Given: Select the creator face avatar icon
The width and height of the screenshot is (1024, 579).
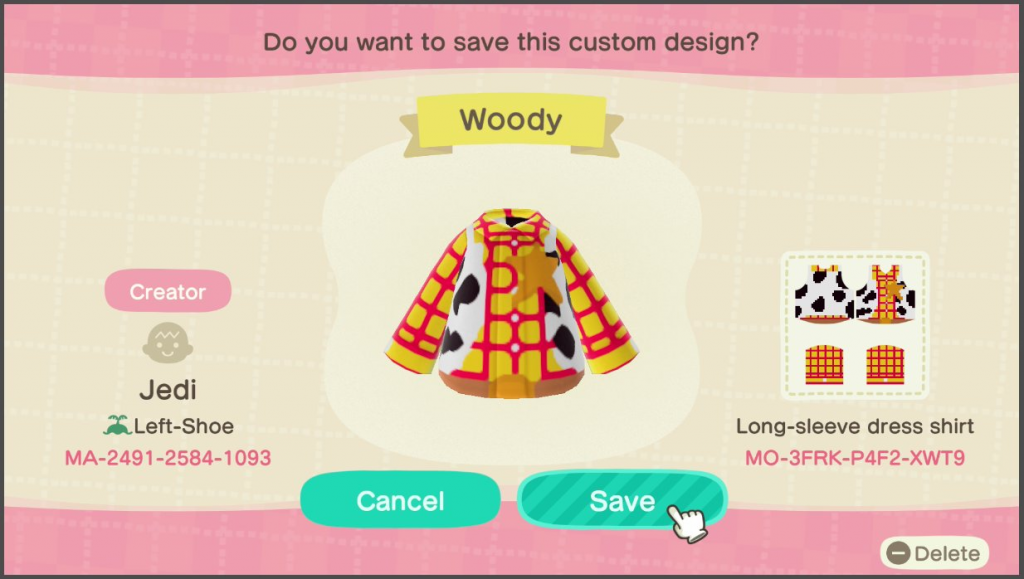Looking at the screenshot, I should tap(168, 343).
